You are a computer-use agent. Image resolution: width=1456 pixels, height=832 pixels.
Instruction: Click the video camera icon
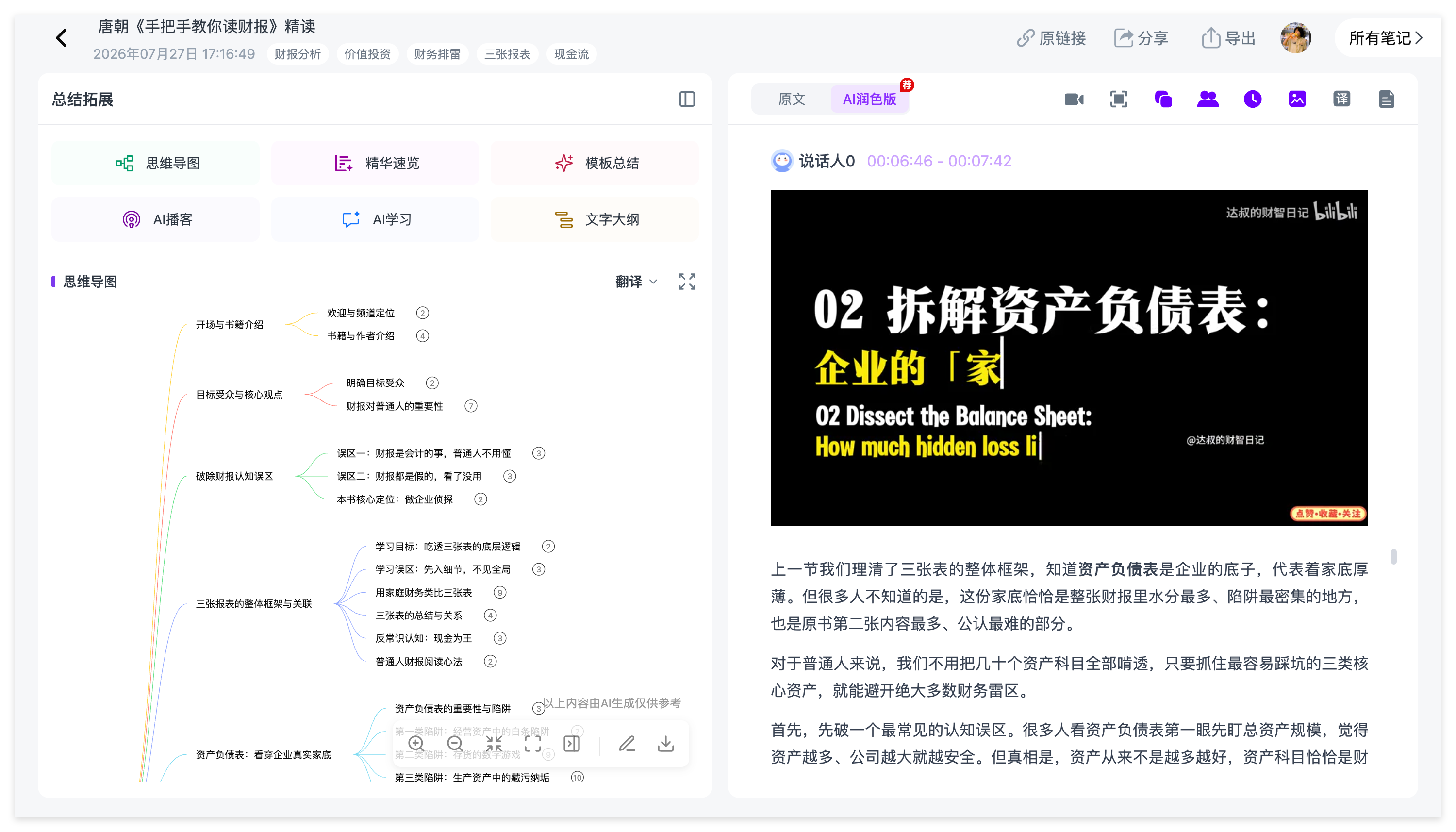[1074, 100]
